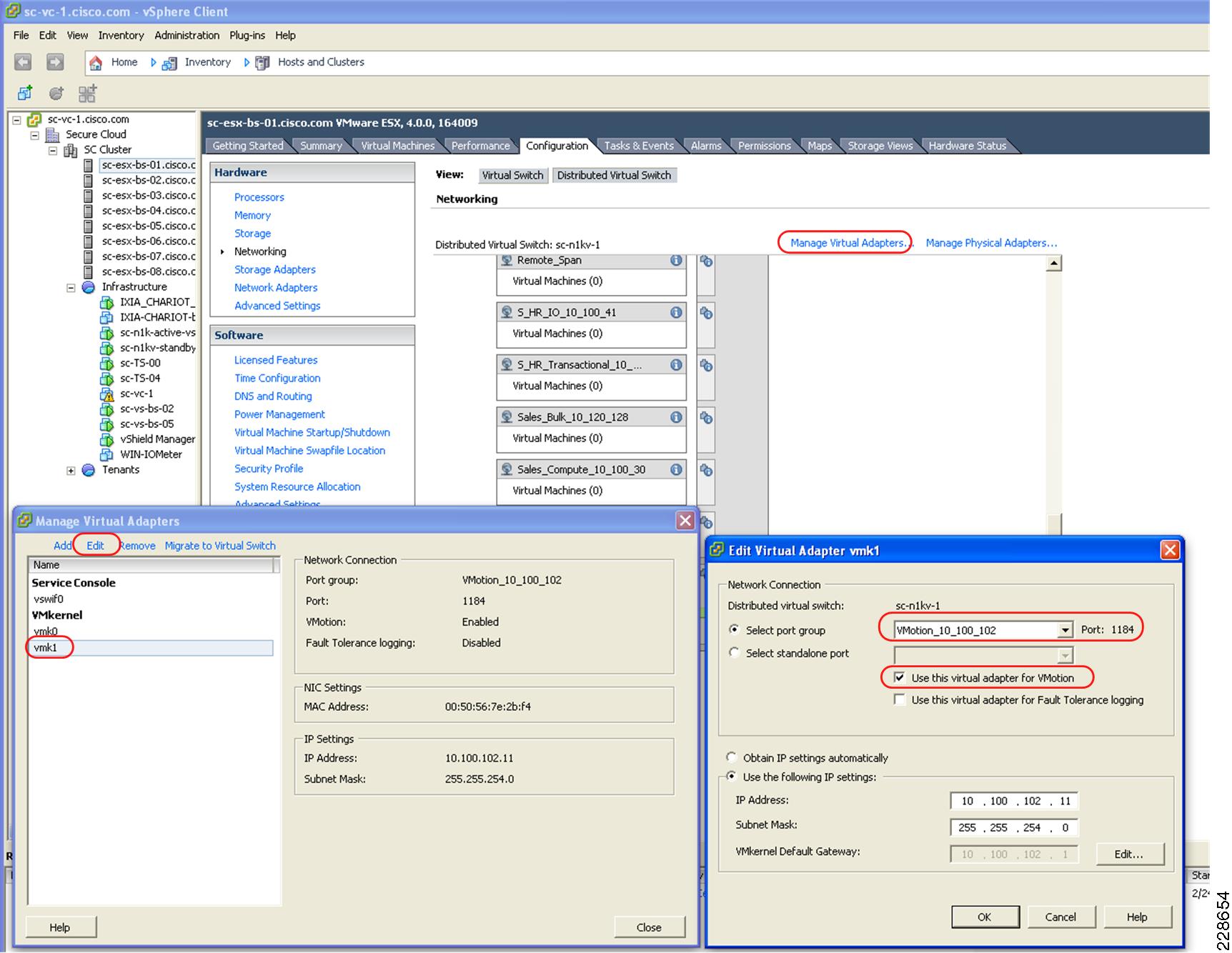
Task: Open the Plug-ins menu
Action: 247,36
